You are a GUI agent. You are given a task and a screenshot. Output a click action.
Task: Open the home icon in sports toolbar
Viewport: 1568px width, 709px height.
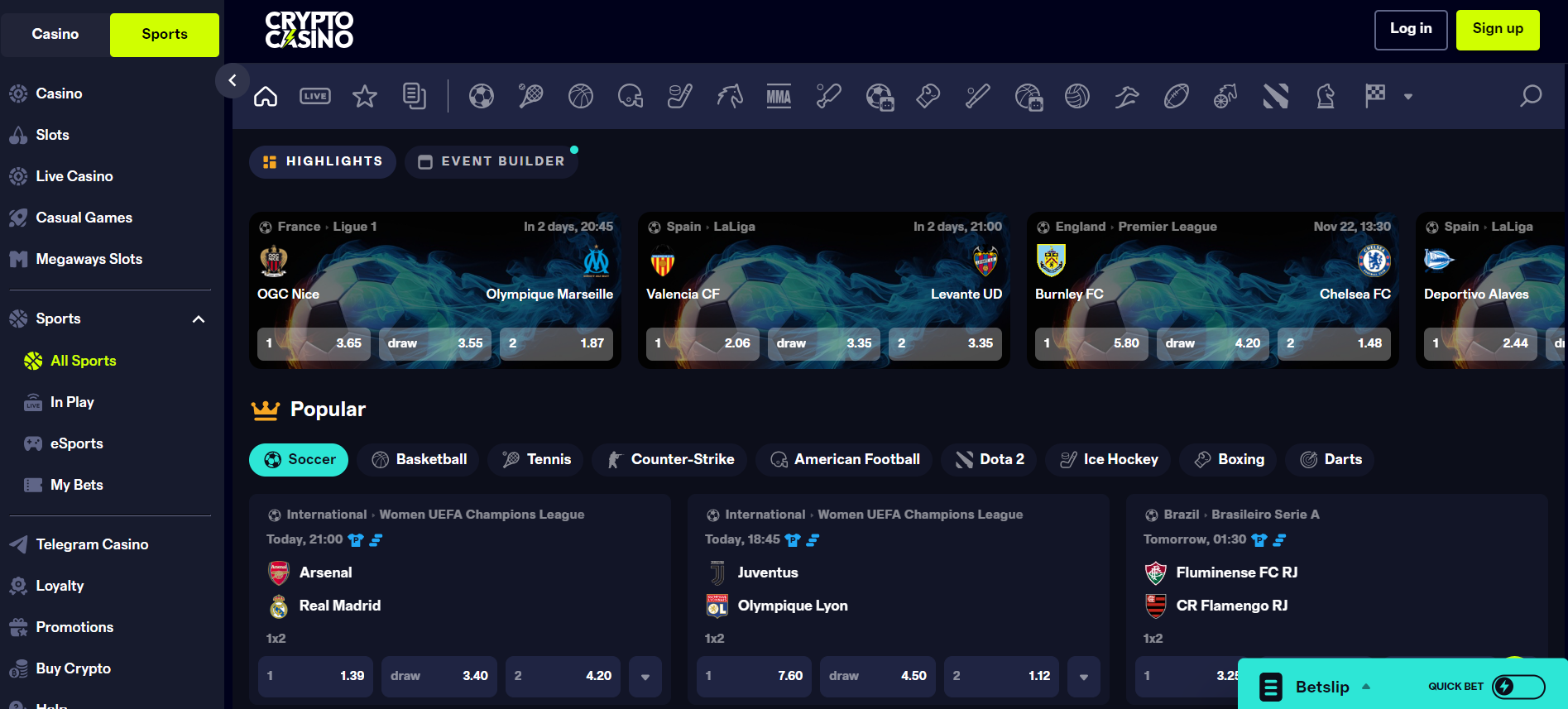[266, 96]
